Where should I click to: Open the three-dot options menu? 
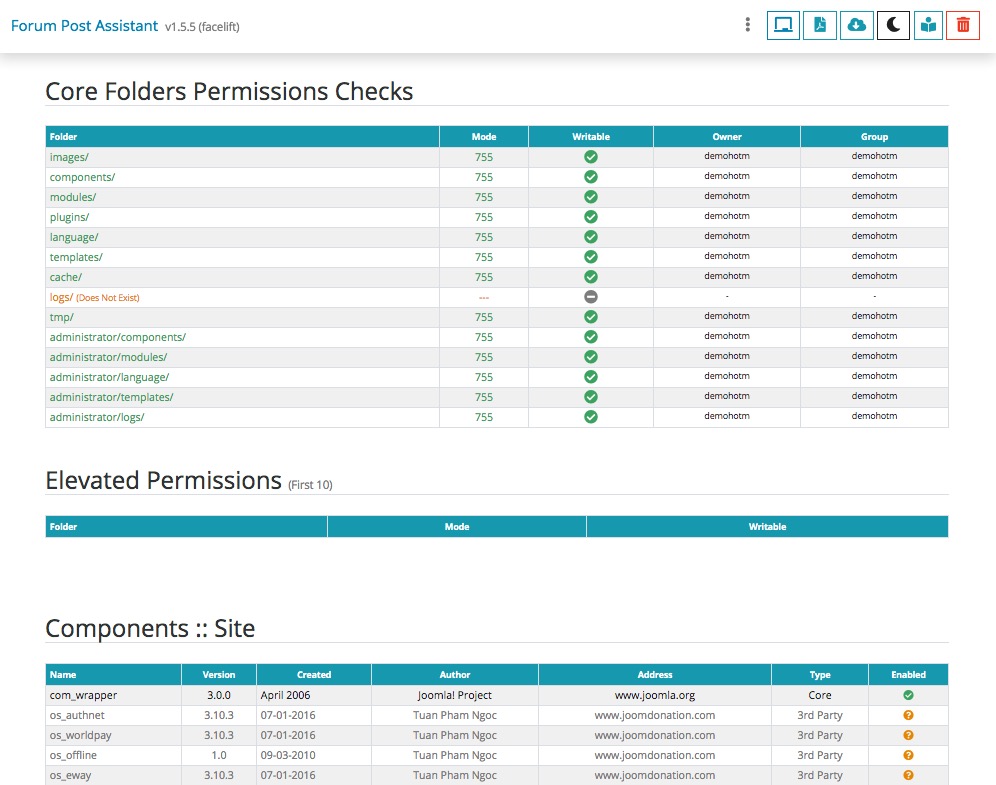pos(747,25)
